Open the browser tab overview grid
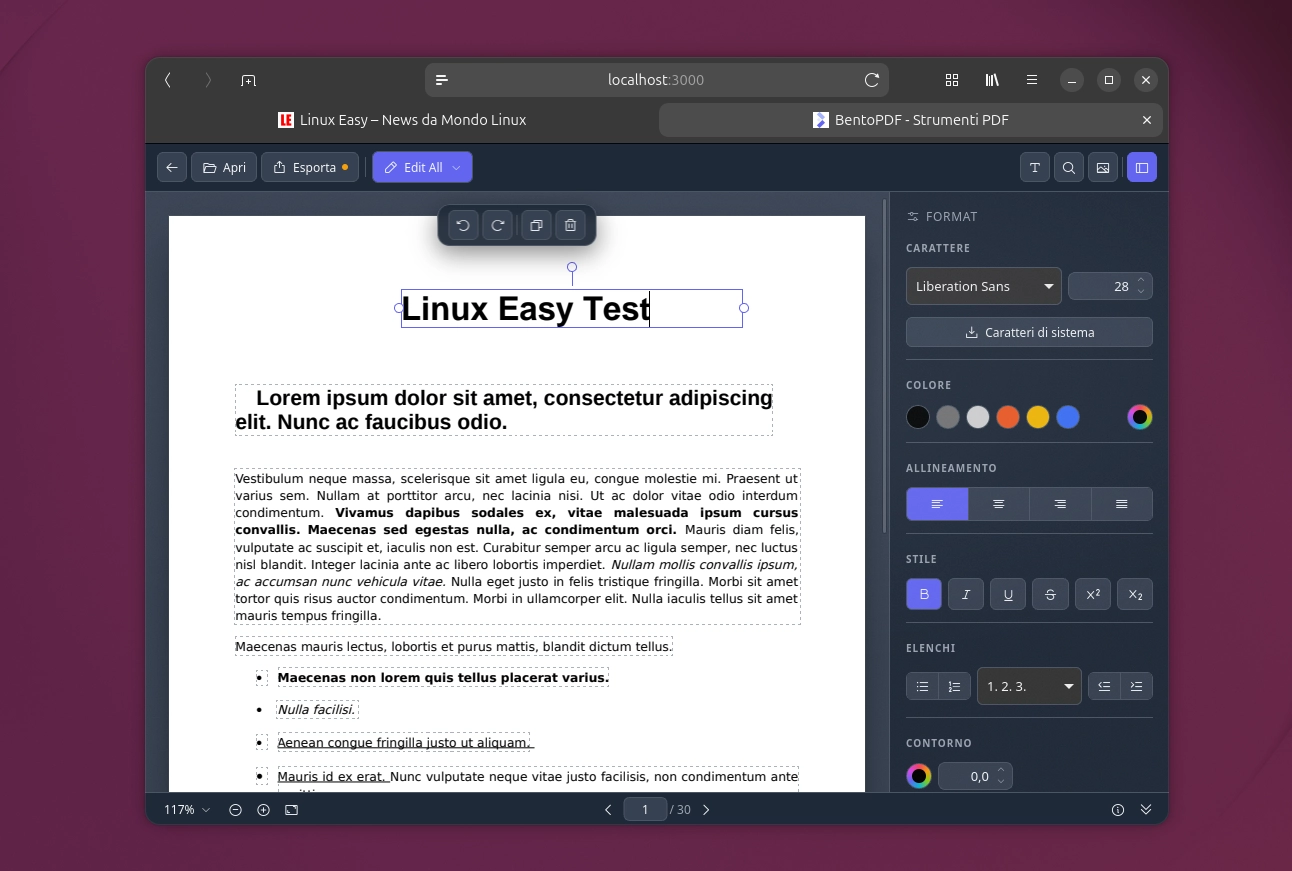The width and height of the screenshot is (1292, 871). tap(952, 80)
